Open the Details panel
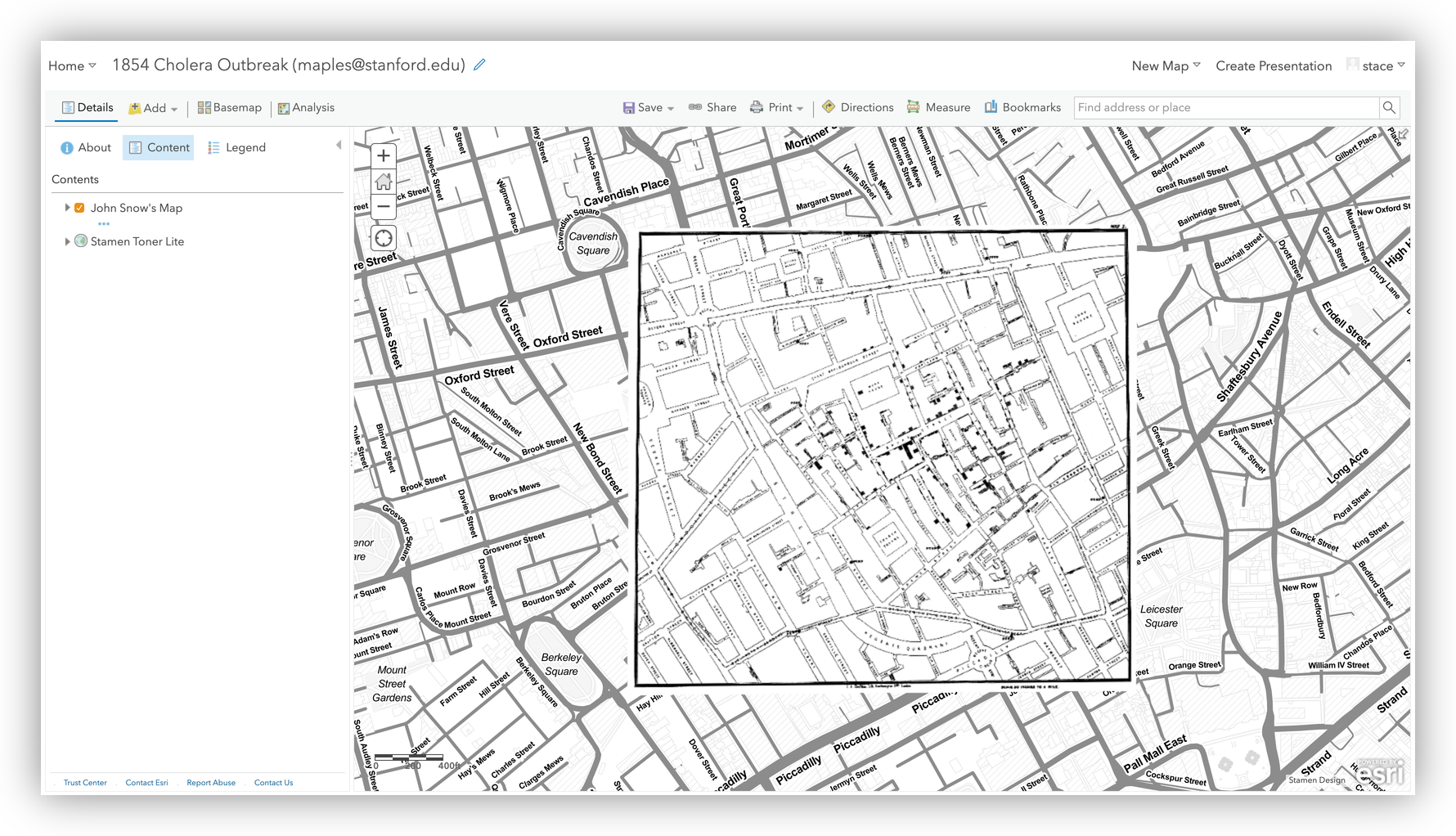The image size is (1456, 836). click(x=88, y=107)
